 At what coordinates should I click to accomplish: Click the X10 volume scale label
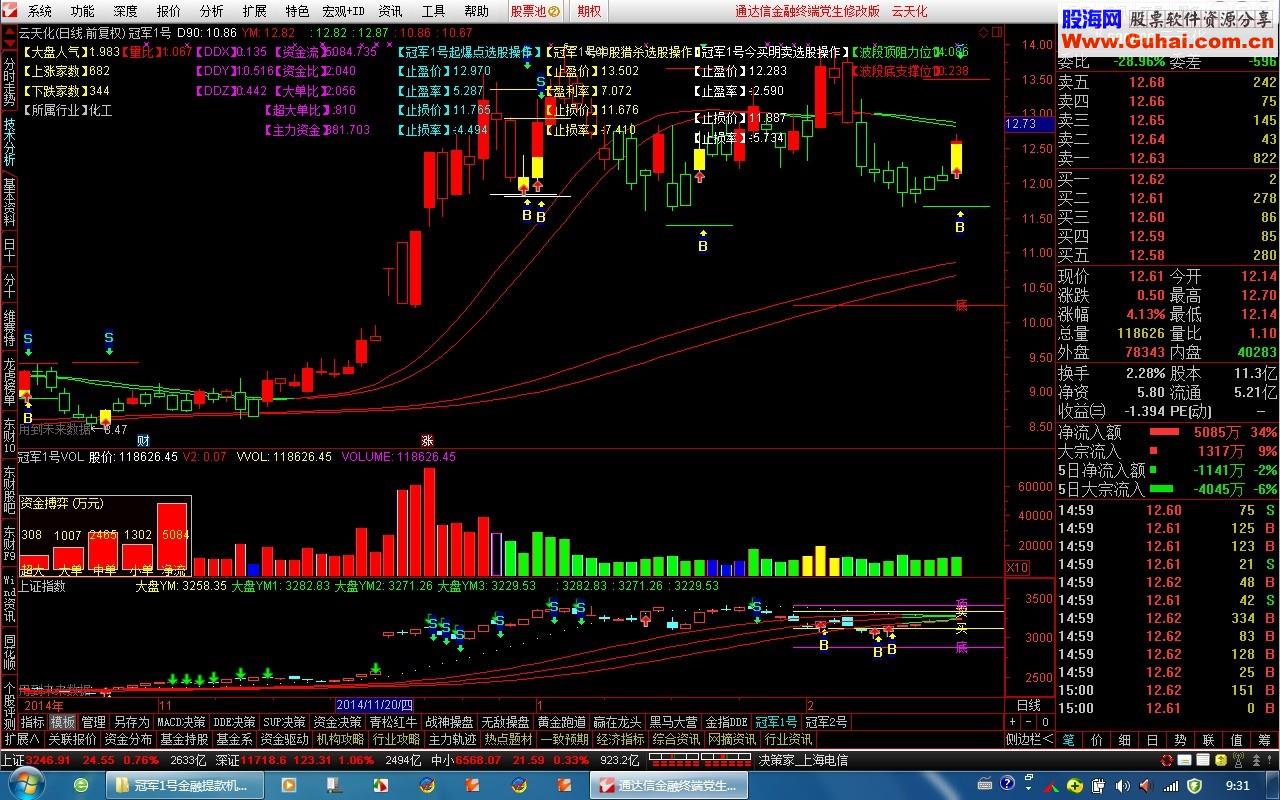(x=1016, y=568)
